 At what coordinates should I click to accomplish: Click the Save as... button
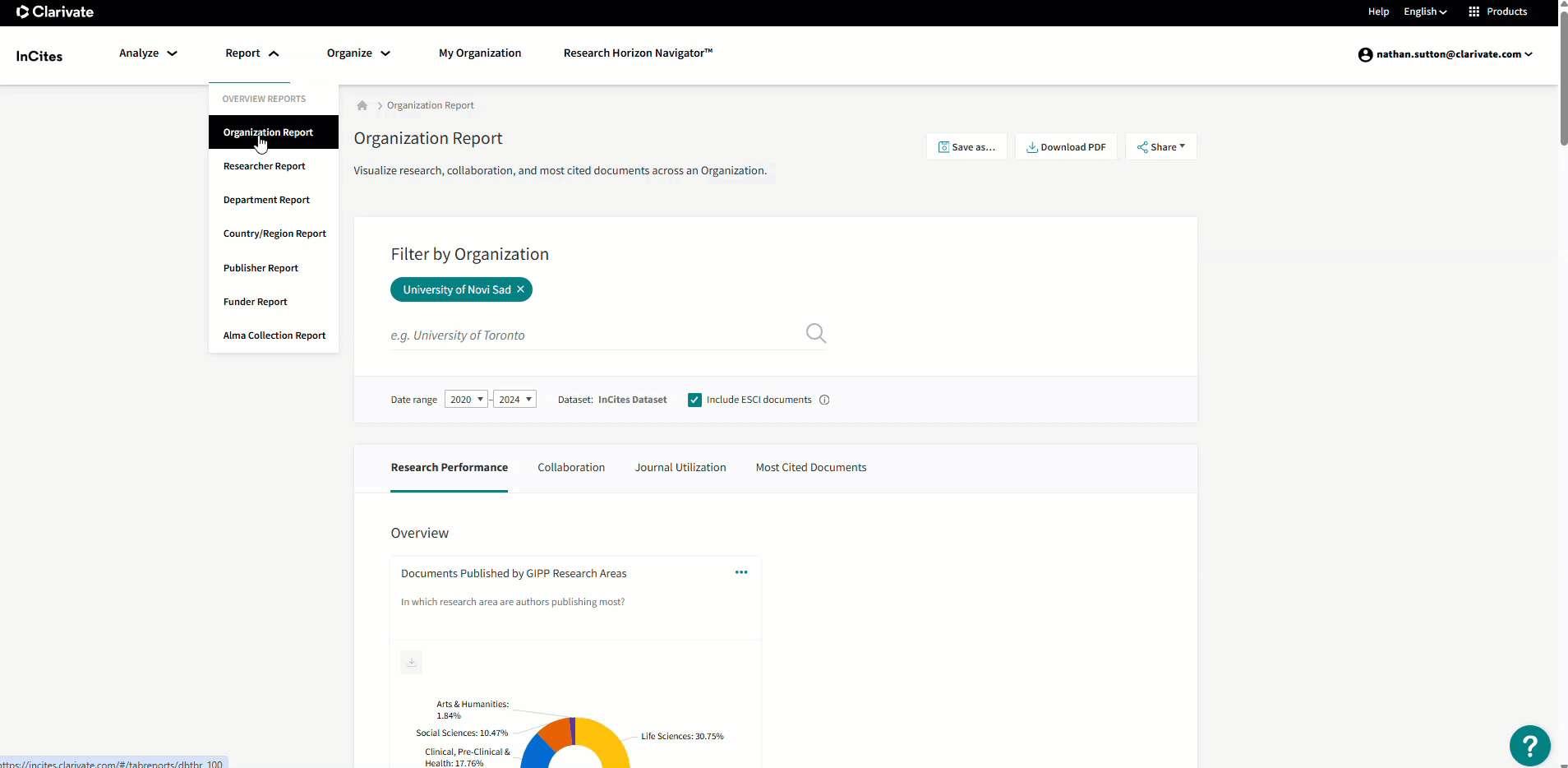point(966,146)
